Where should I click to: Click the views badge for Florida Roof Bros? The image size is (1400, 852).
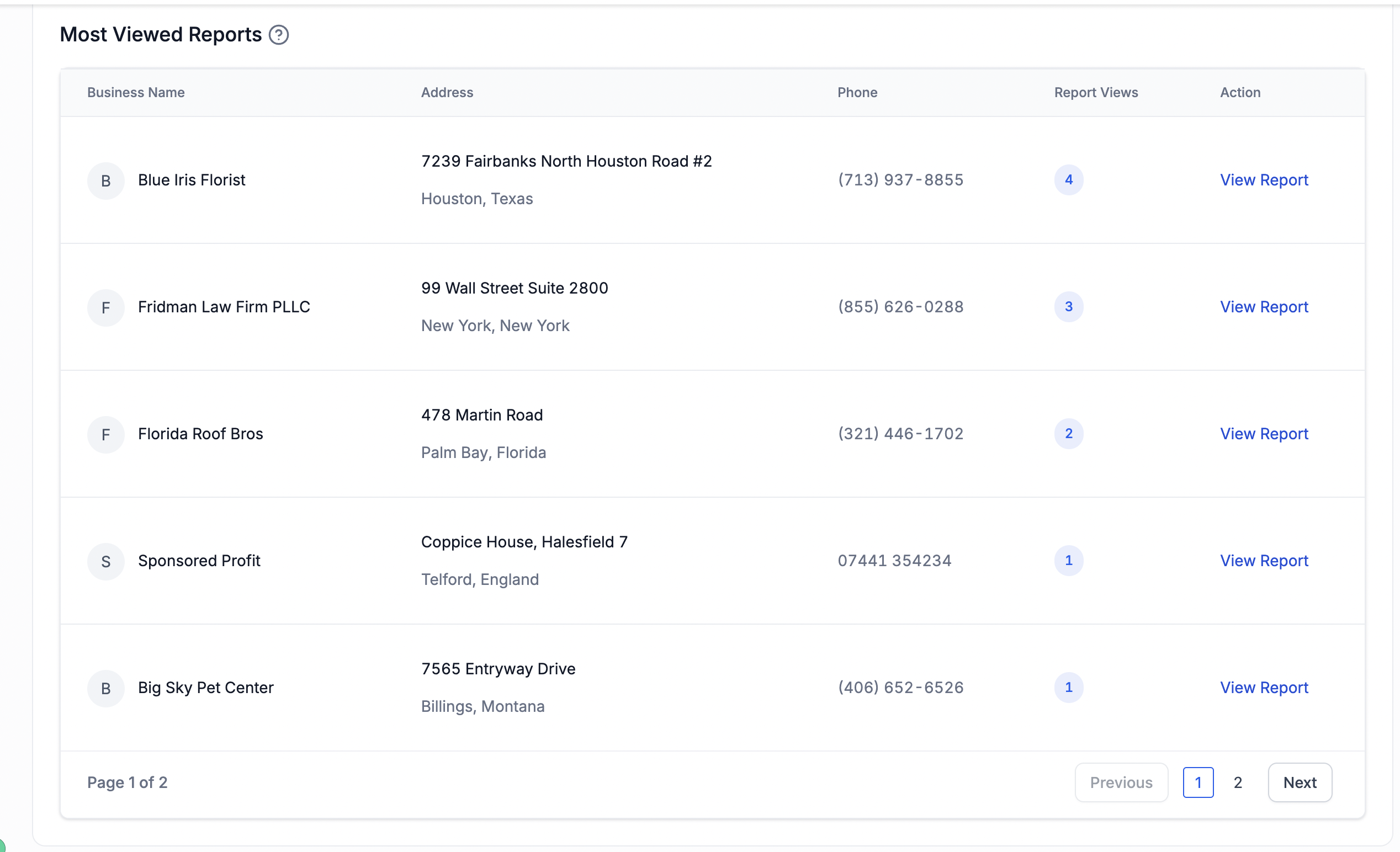[1068, 433]
